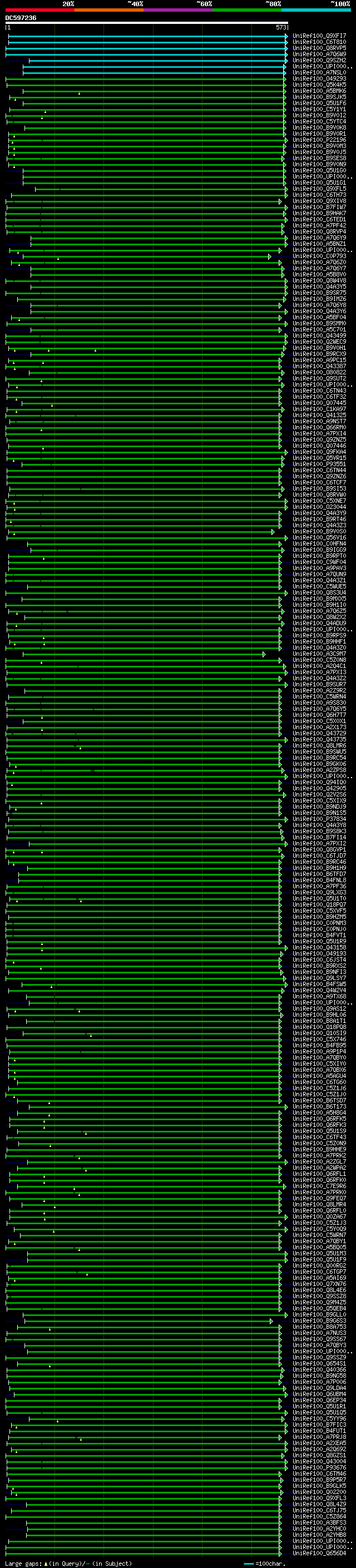The width and height of the screenshot is (356, 1568).
Task: Click the purple ~60% identity legend segment
Action: click(179, 10)
